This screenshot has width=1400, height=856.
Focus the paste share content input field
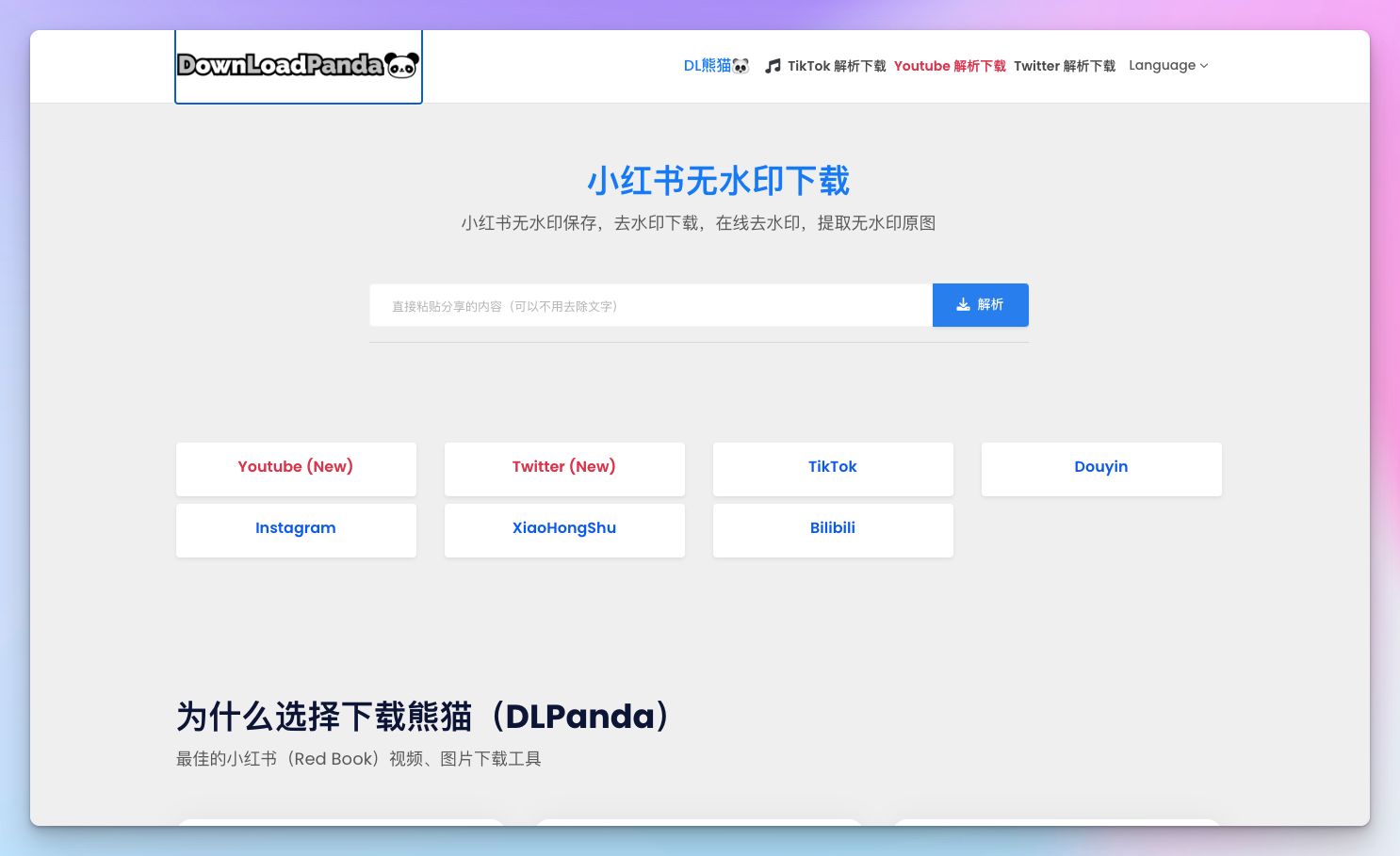650,306
